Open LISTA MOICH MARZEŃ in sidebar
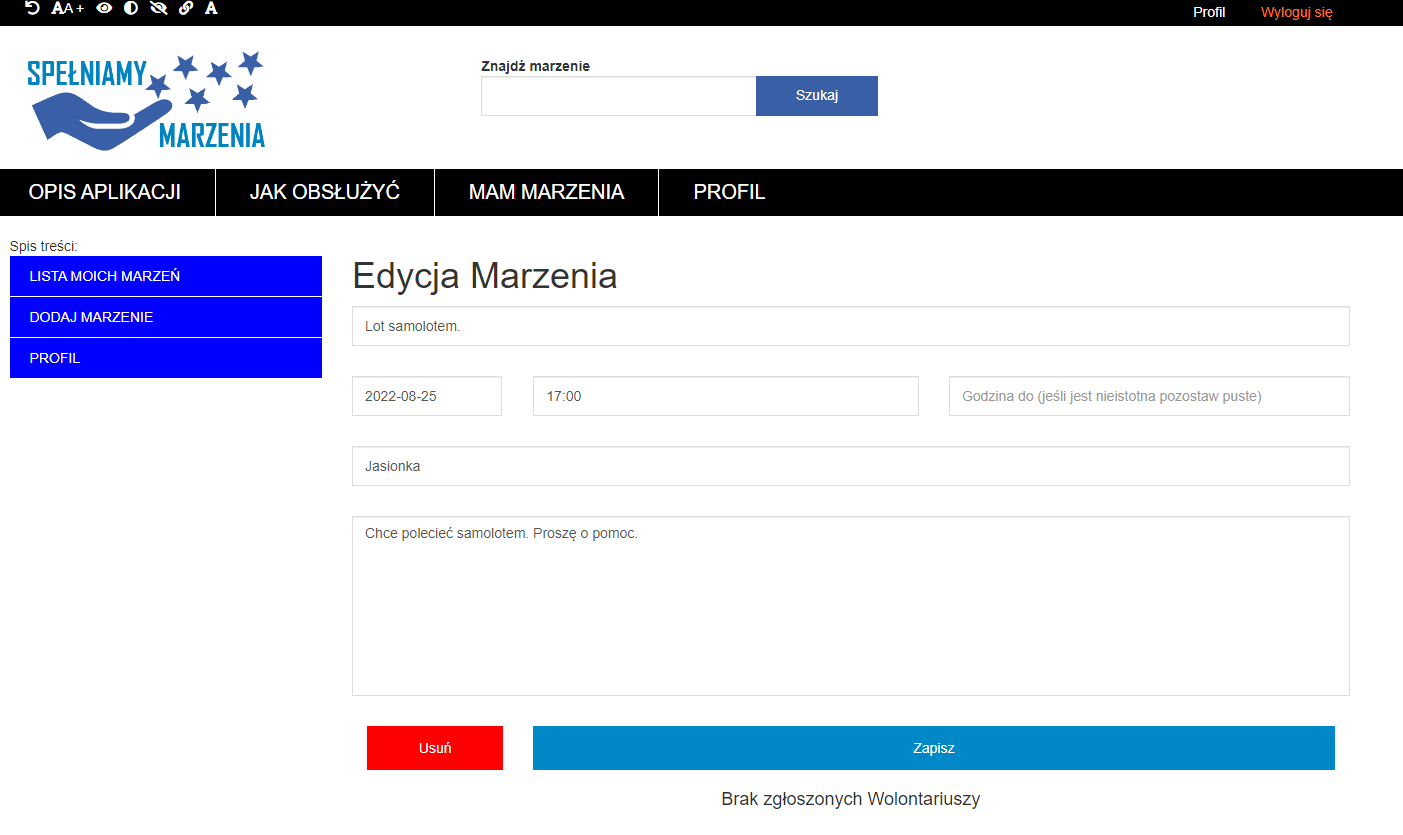Screen dimensions: 1403x835 pos(166,276)
